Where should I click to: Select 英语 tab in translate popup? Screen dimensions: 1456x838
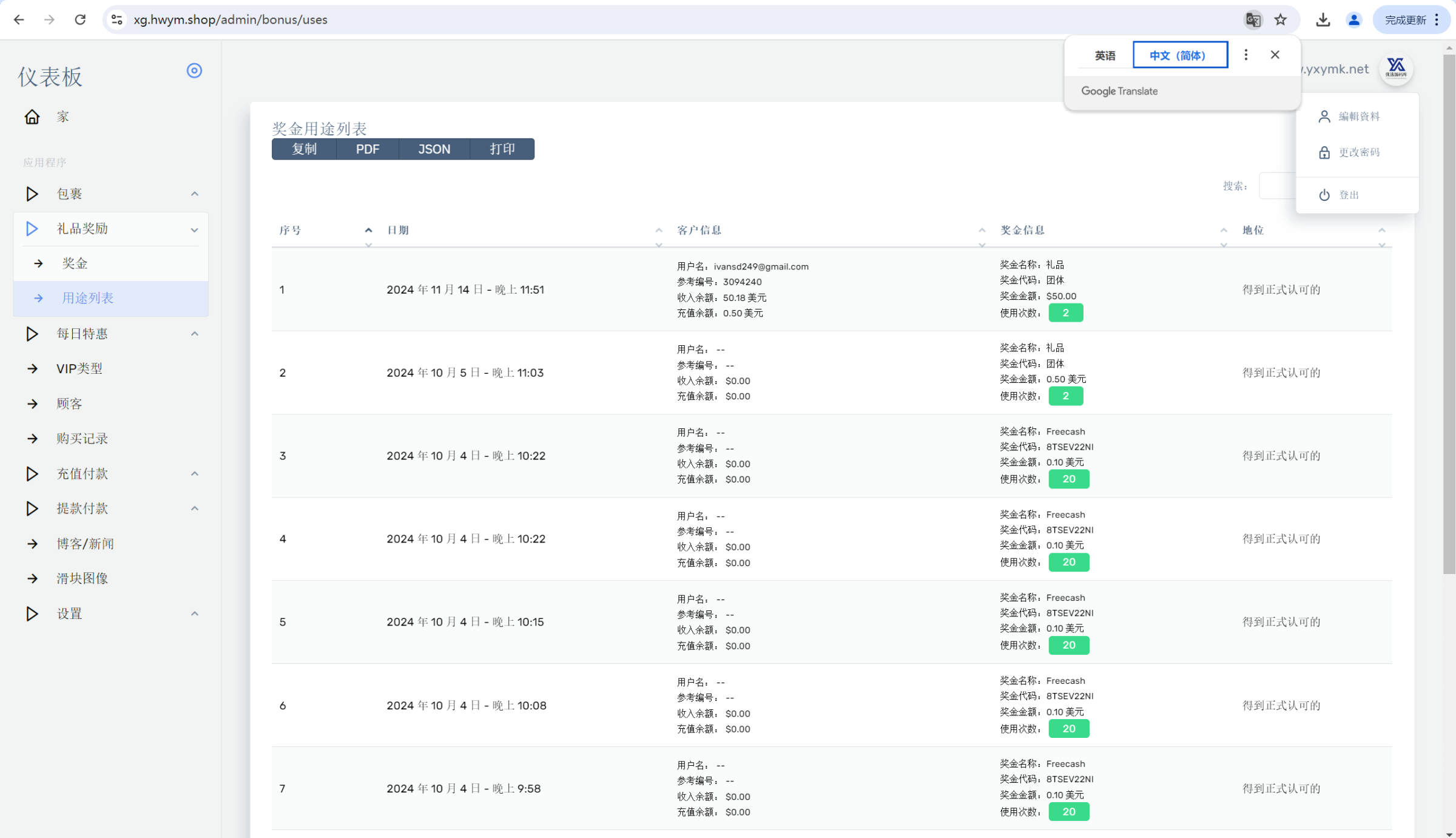pyautogui.click(x=1105, y=56)
